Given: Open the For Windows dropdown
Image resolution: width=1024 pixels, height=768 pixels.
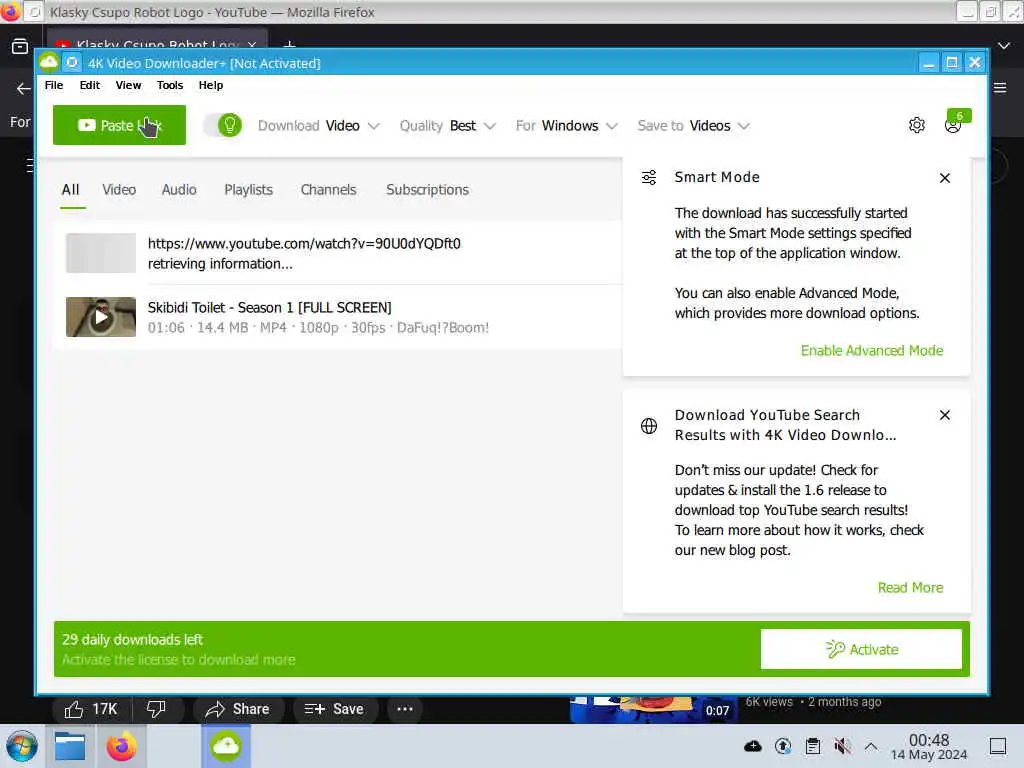Looking at the screenshot, I should click(566, 125).
